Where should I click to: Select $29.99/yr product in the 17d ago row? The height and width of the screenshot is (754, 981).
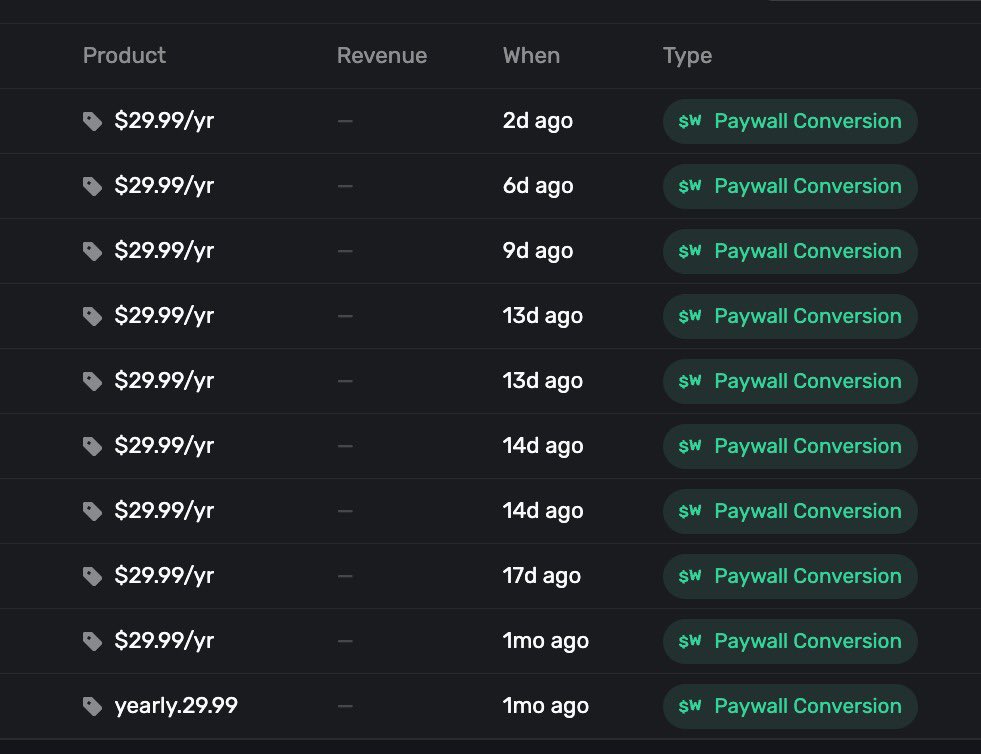click(164, 576)
